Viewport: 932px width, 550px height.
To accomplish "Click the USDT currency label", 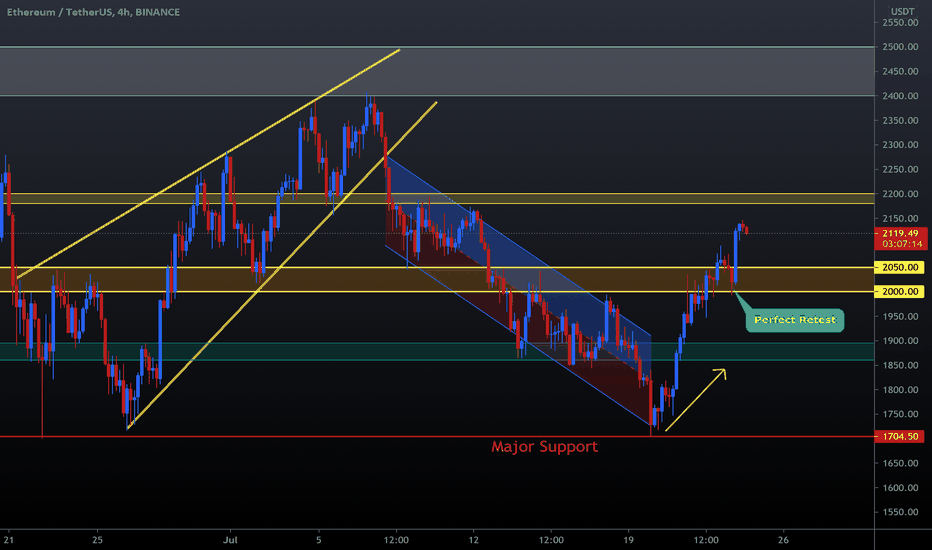I will coord(902,11).
